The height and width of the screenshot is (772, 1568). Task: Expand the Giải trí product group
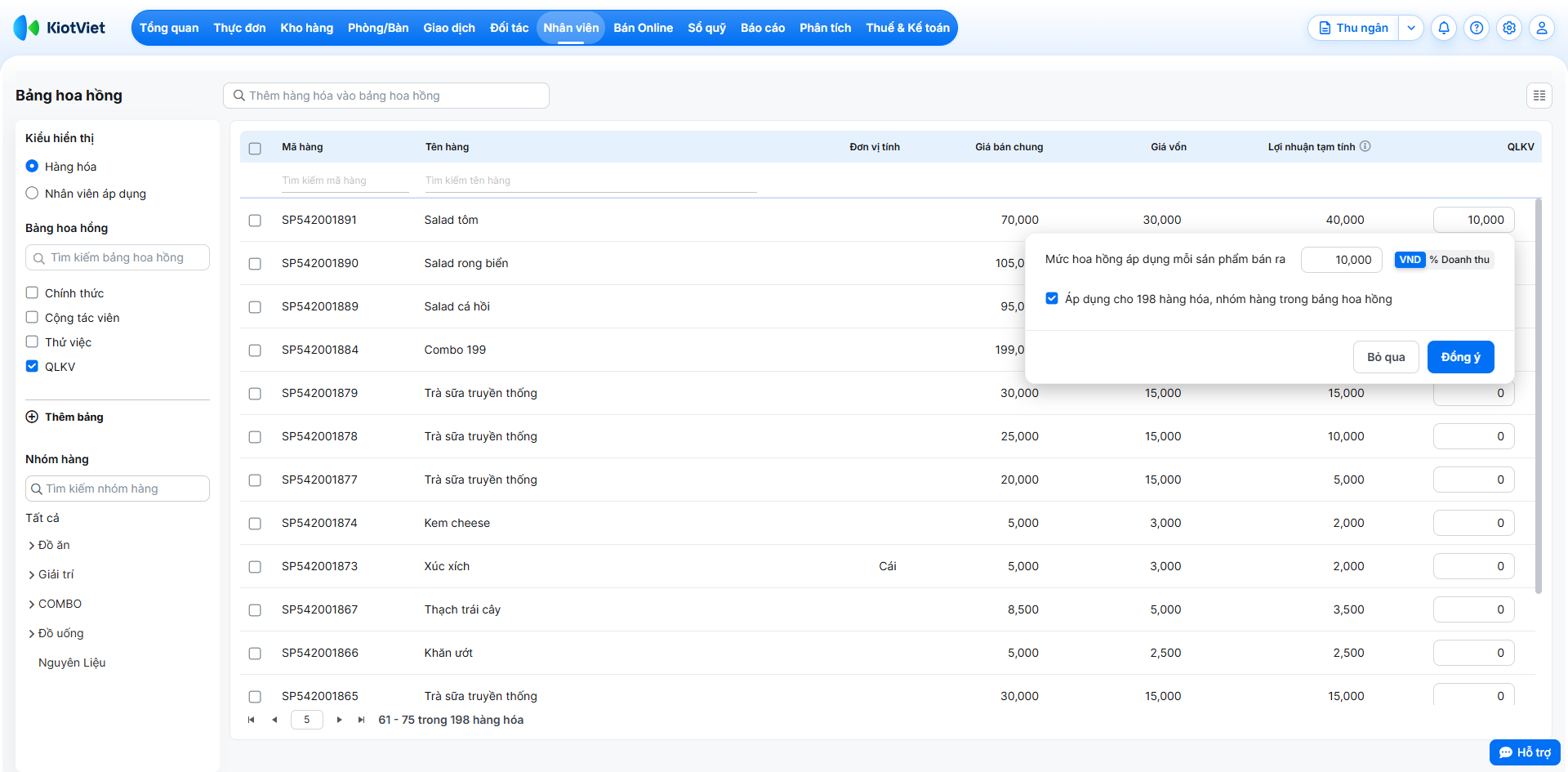[32, 575]
